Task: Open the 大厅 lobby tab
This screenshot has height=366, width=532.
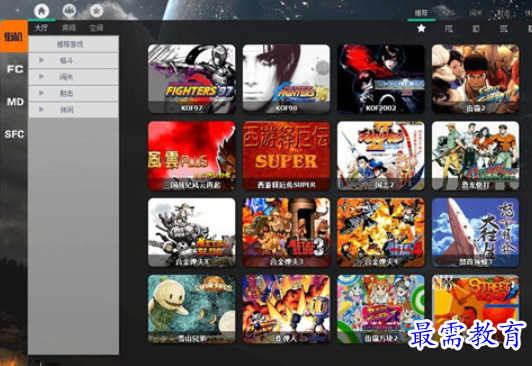Action: [x=41, y=28]
